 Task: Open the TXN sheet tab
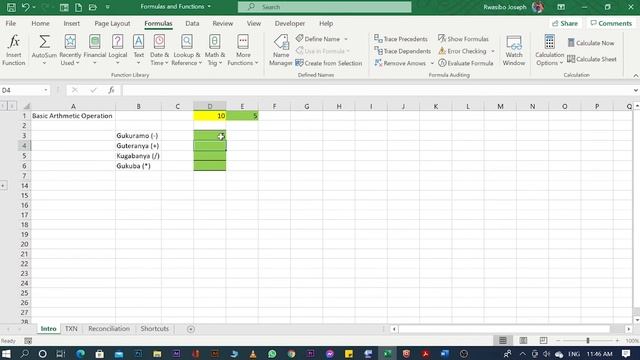pos(71,329)
